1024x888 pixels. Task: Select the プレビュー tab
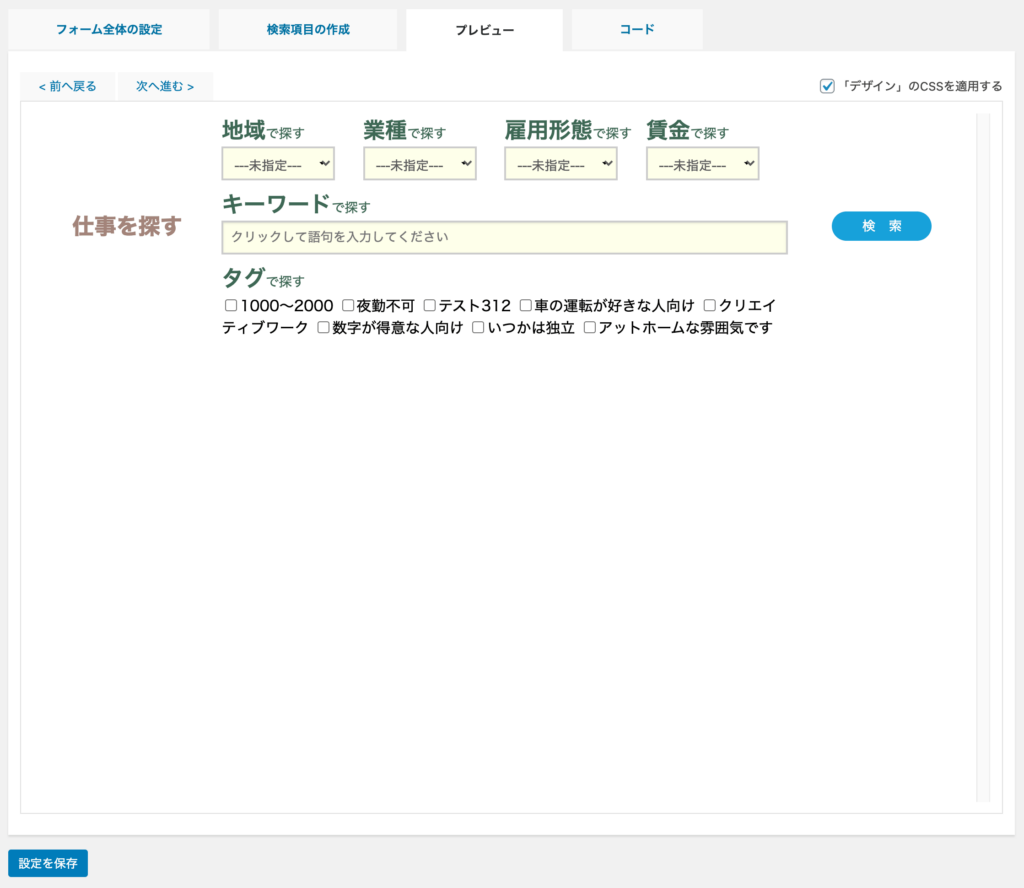tap(484, 30)
